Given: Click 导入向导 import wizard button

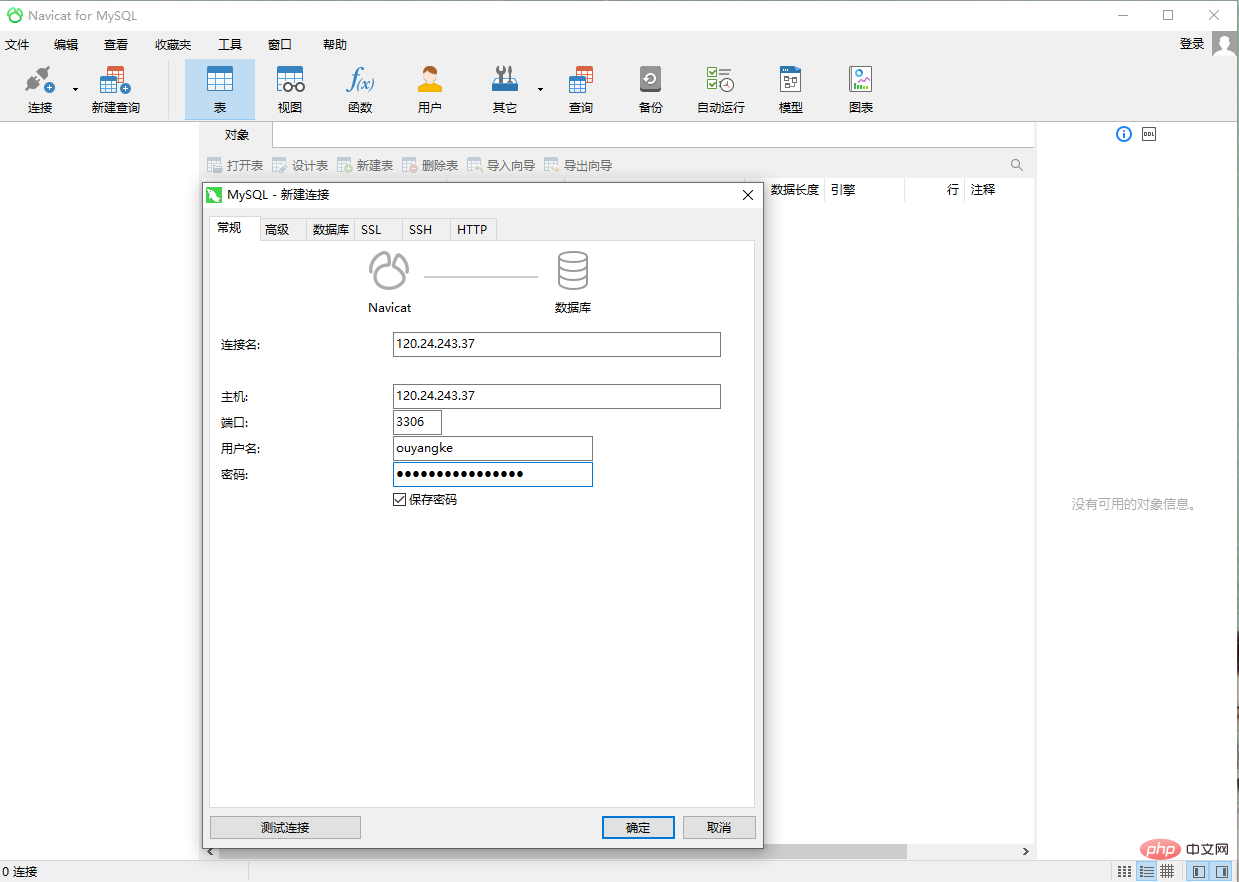Looking at the screenshot, I should (501, 165).
